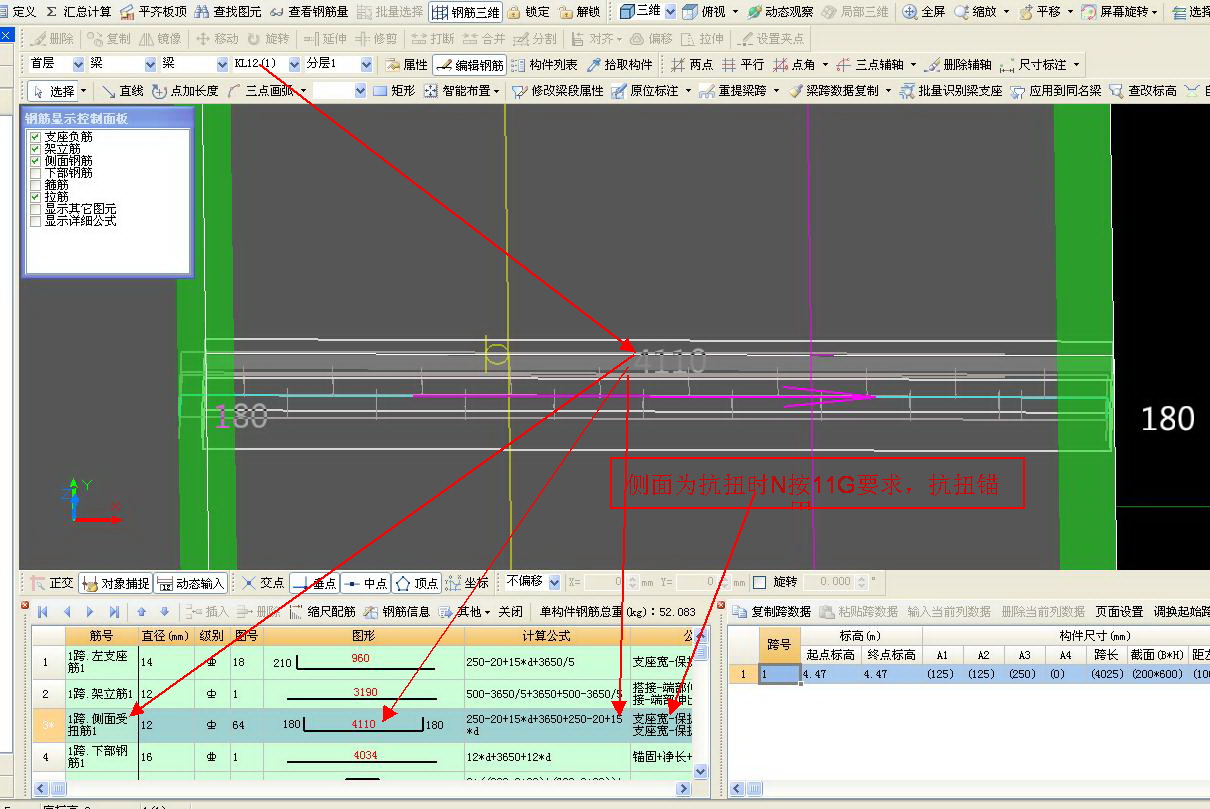Toggle 动态输入 dynamic input

pyautogui.click(x=191, y=583)
